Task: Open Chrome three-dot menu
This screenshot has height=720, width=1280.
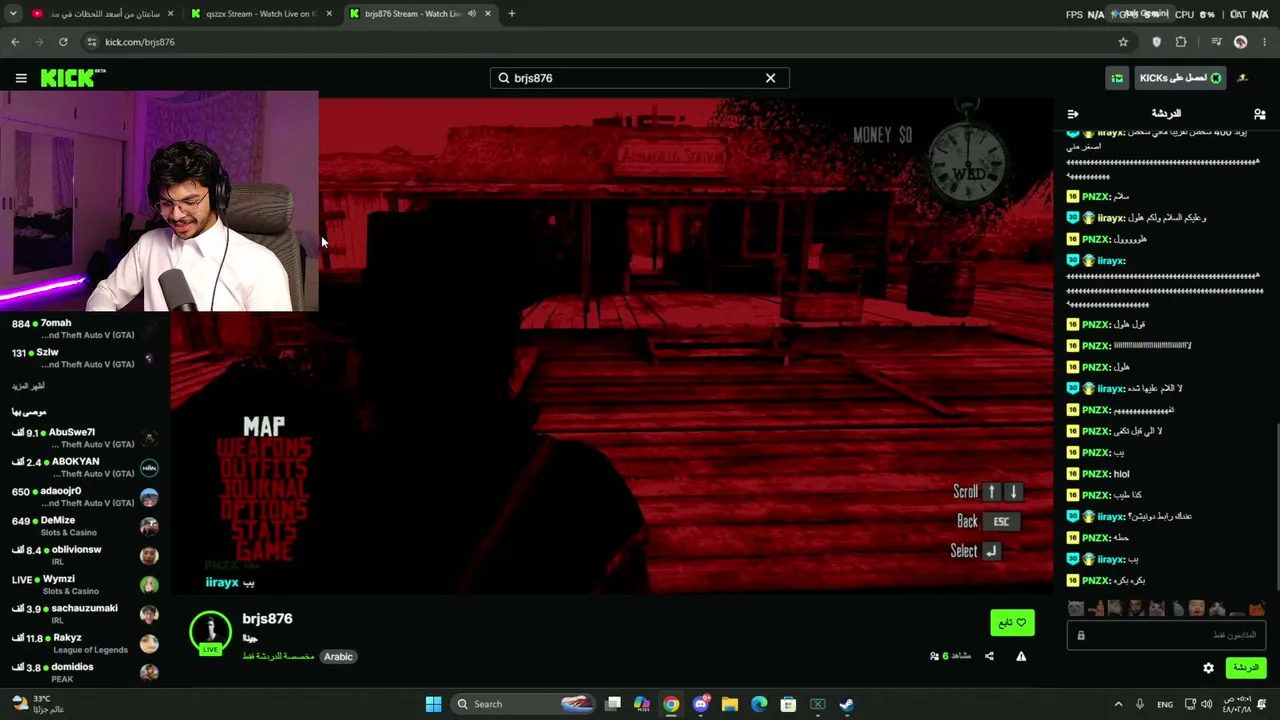Action: 1265,42
